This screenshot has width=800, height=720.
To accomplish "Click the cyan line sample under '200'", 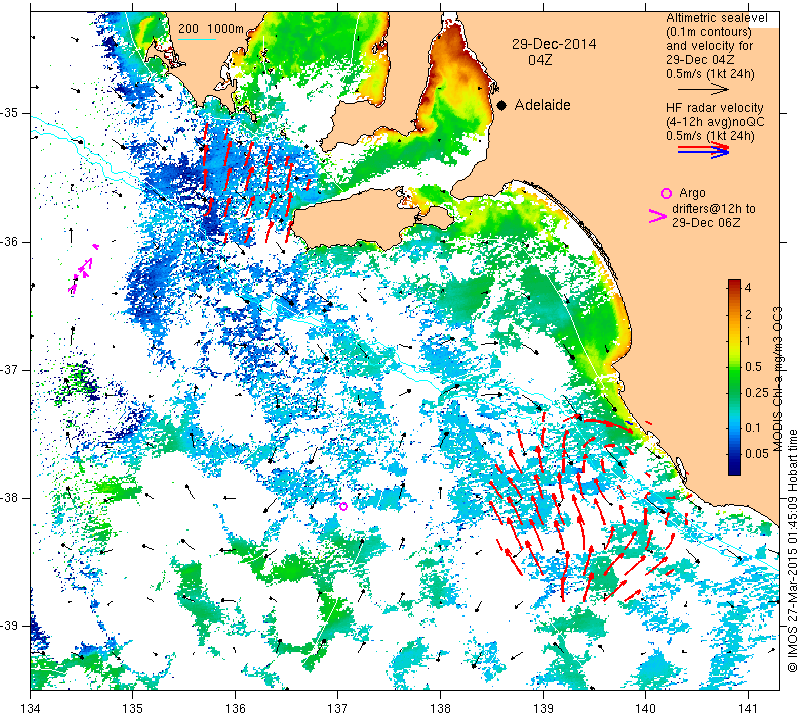I will (197, 39).
